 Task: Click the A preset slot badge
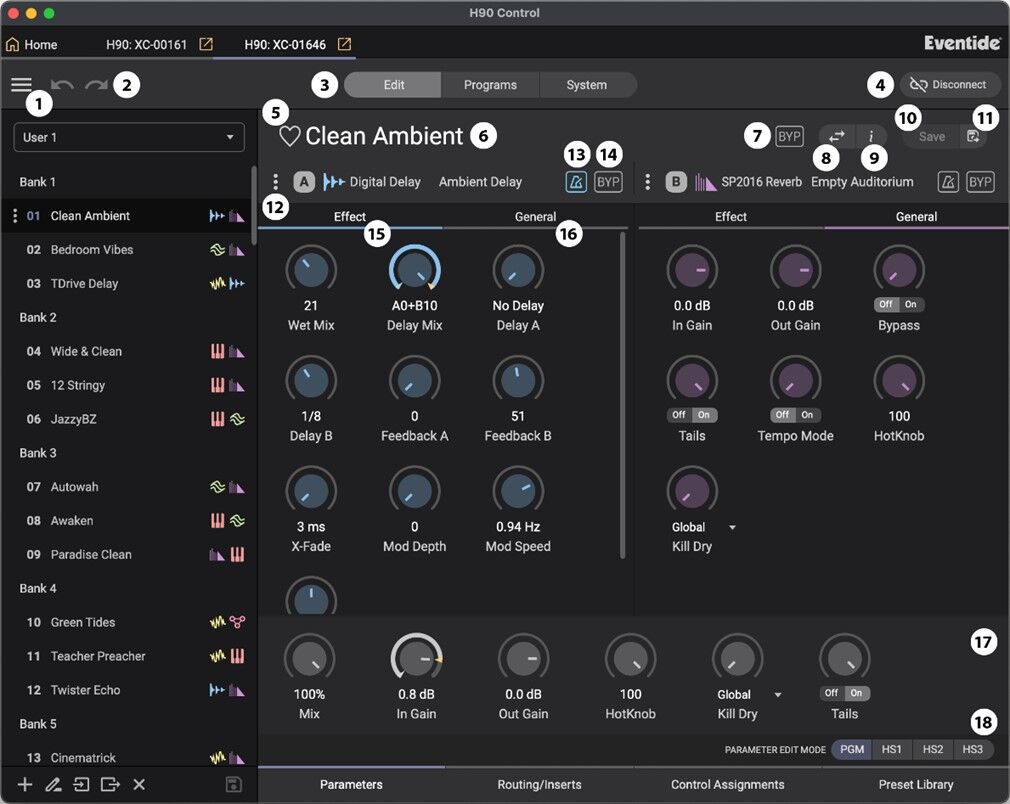tap(304, 182)
